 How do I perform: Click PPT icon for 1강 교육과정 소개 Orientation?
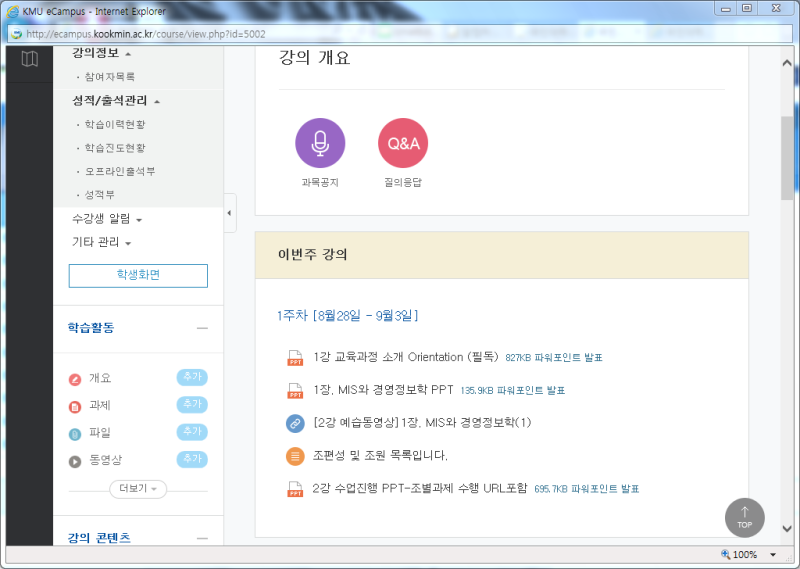point(295,358)
